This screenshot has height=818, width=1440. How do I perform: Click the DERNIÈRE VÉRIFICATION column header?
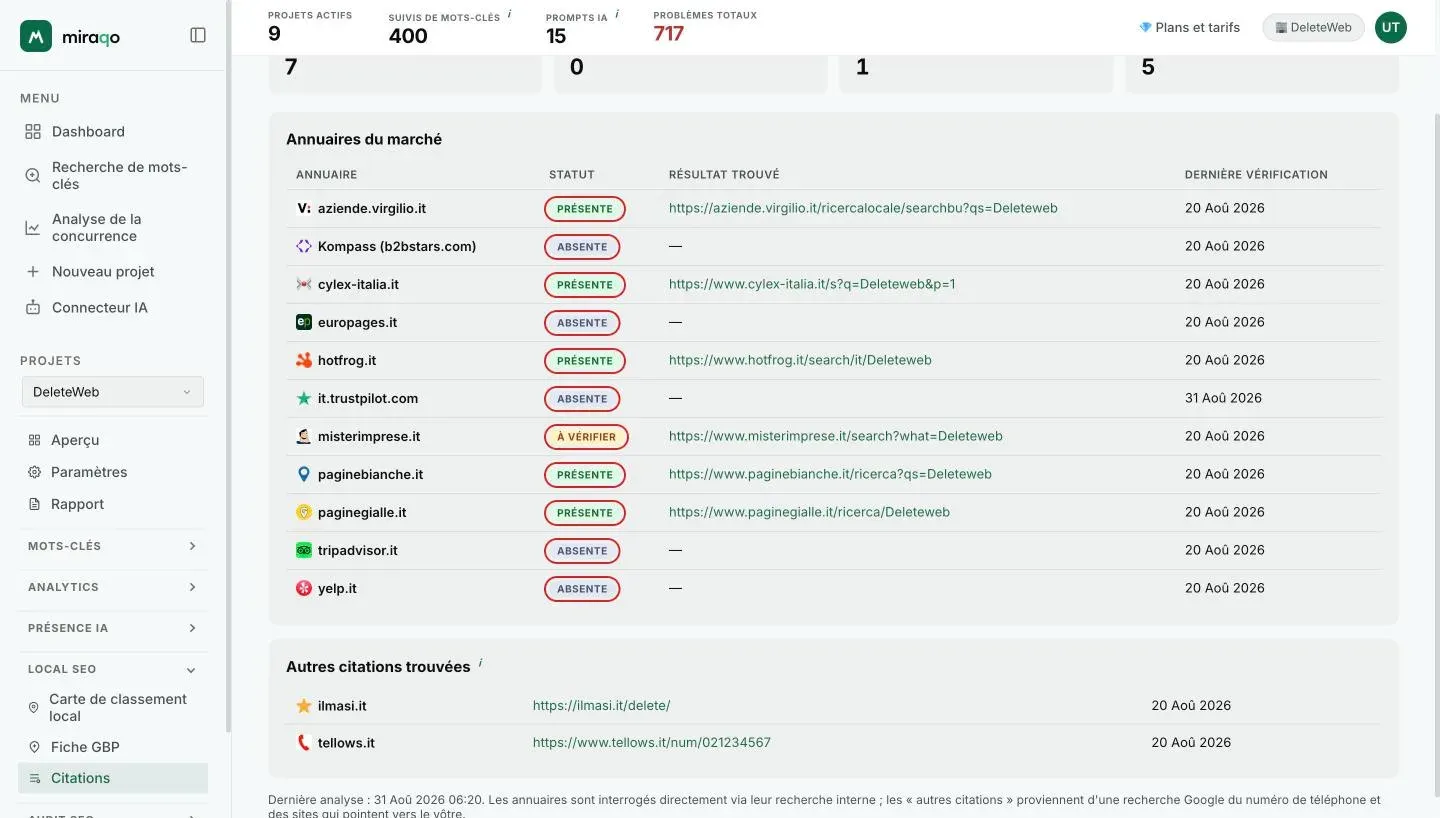[x=1256, y=174]
